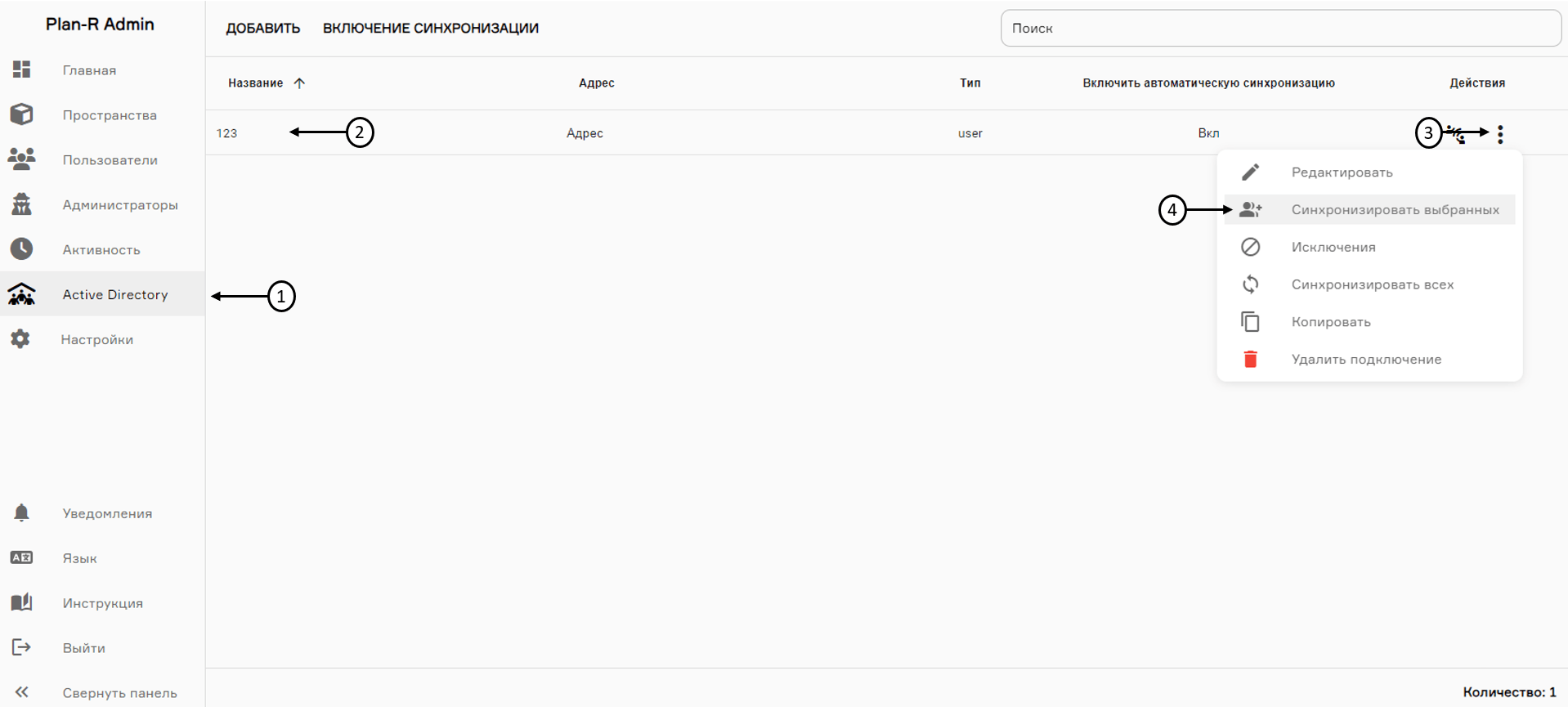1568x707 pixels.
Task: Choose Редактировать in the context menu
Action: 1342,172
